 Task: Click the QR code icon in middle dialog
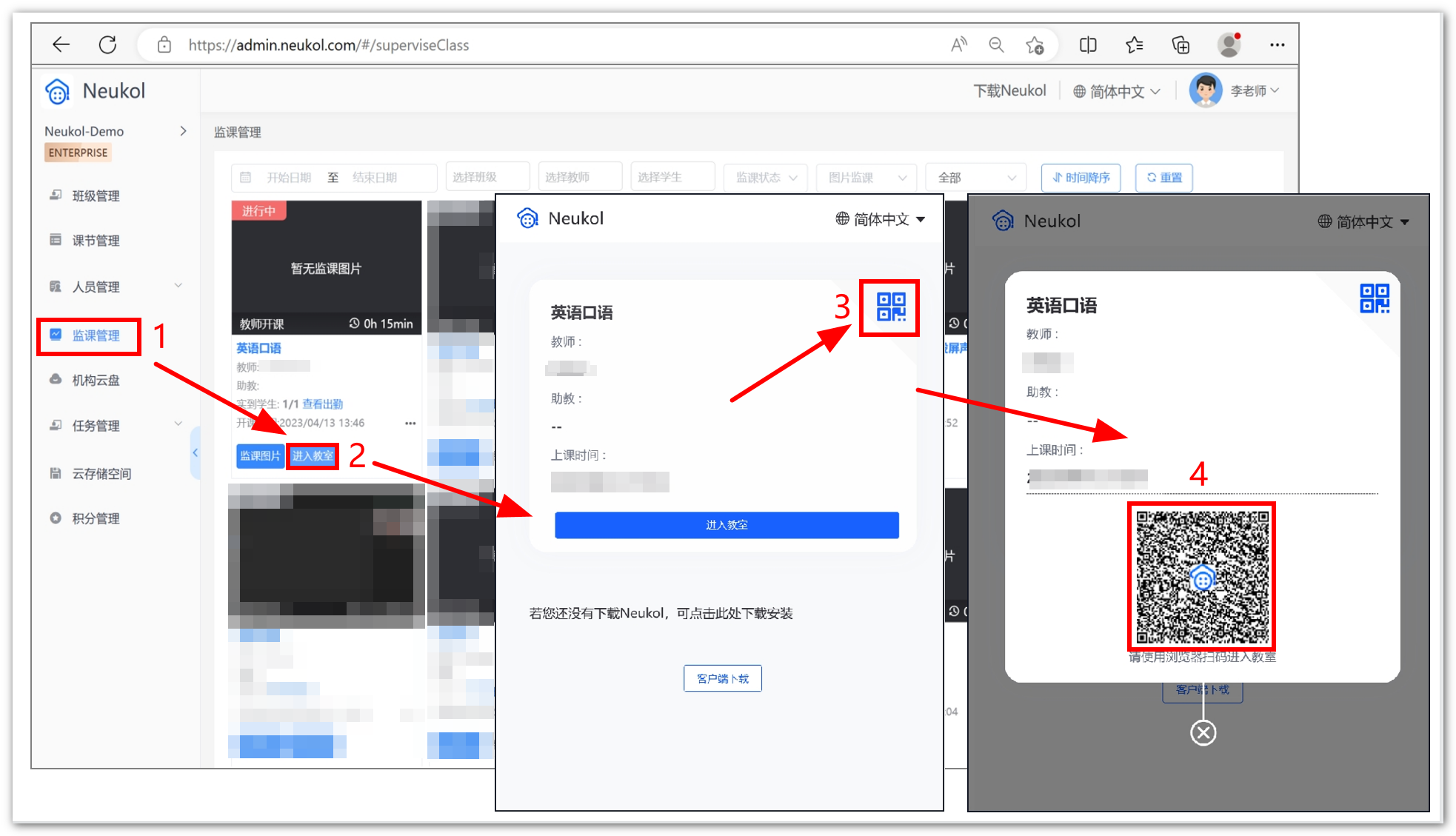click(x=891, y=307)
